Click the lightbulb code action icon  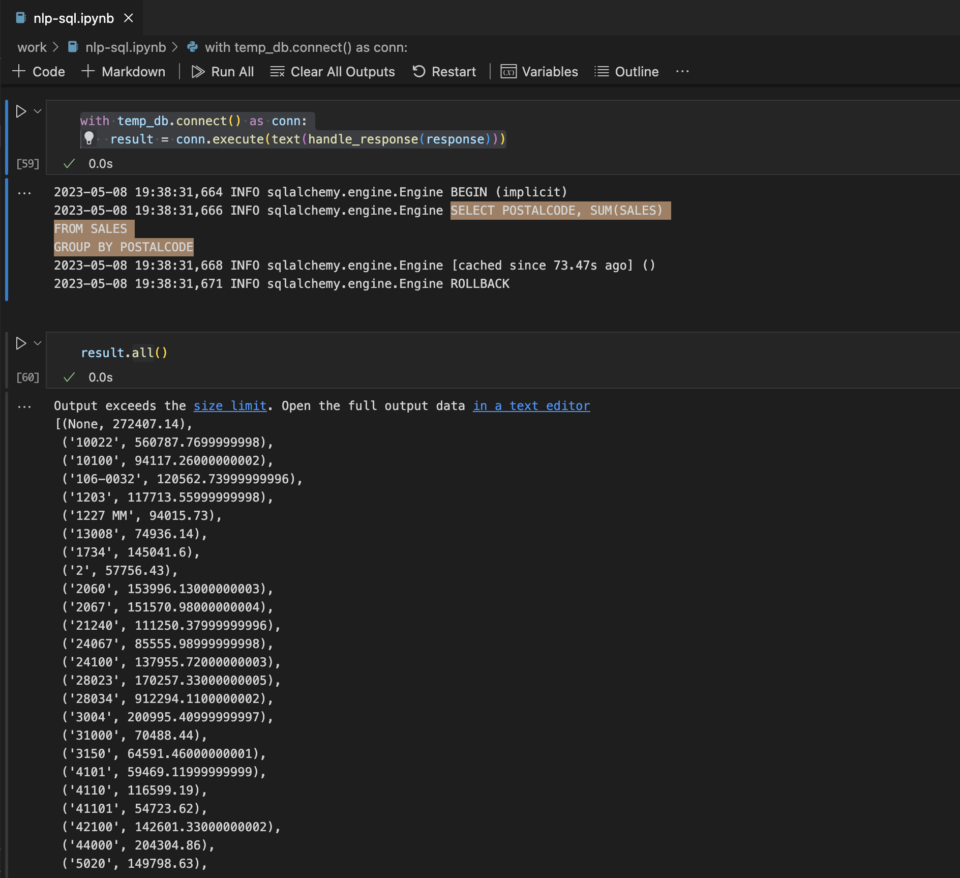89,138
